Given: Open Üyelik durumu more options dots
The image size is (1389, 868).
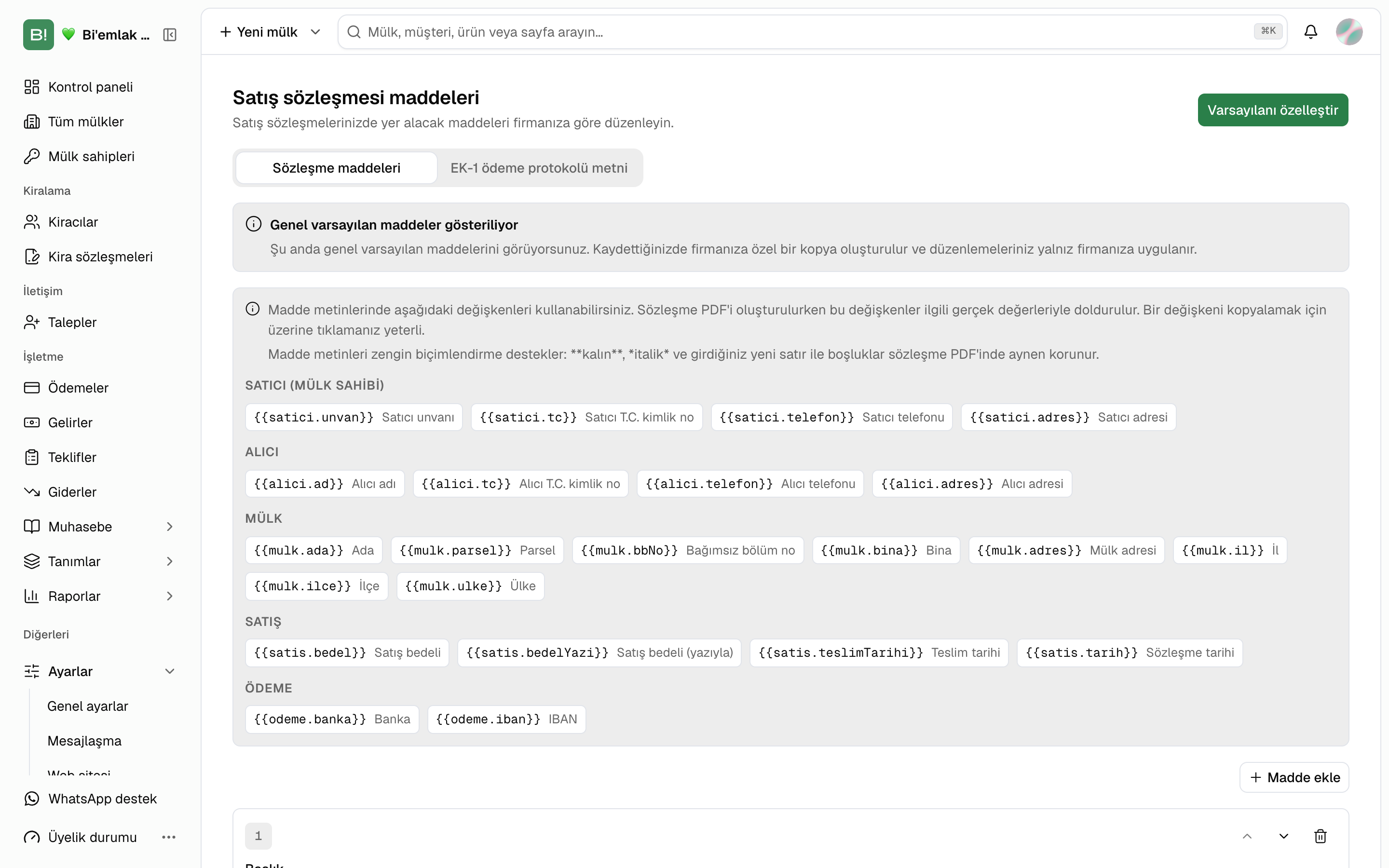Looking at the screenshot, I should tap(169, 837).
